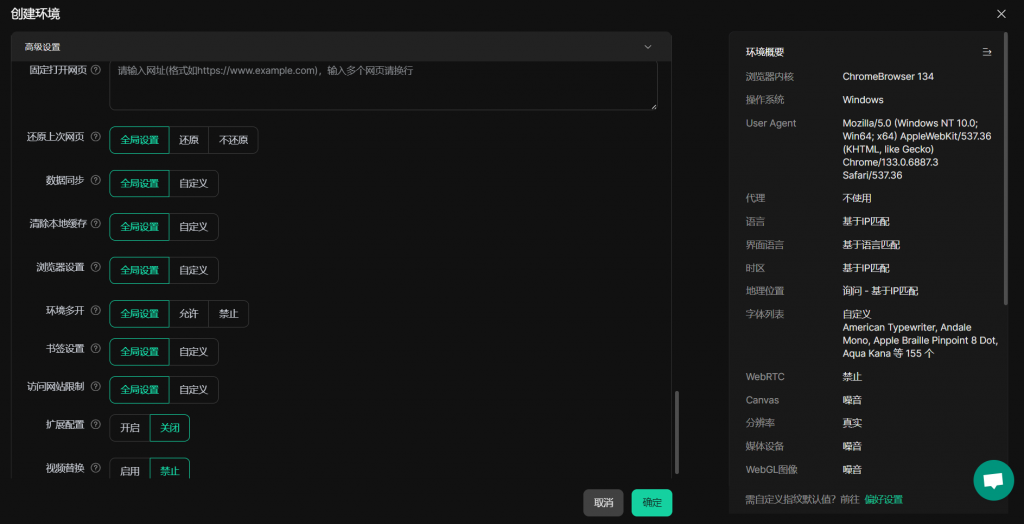Choose 自定义 for 书签设置
The height and width of the screenshot is (524, 1024).
194,352
